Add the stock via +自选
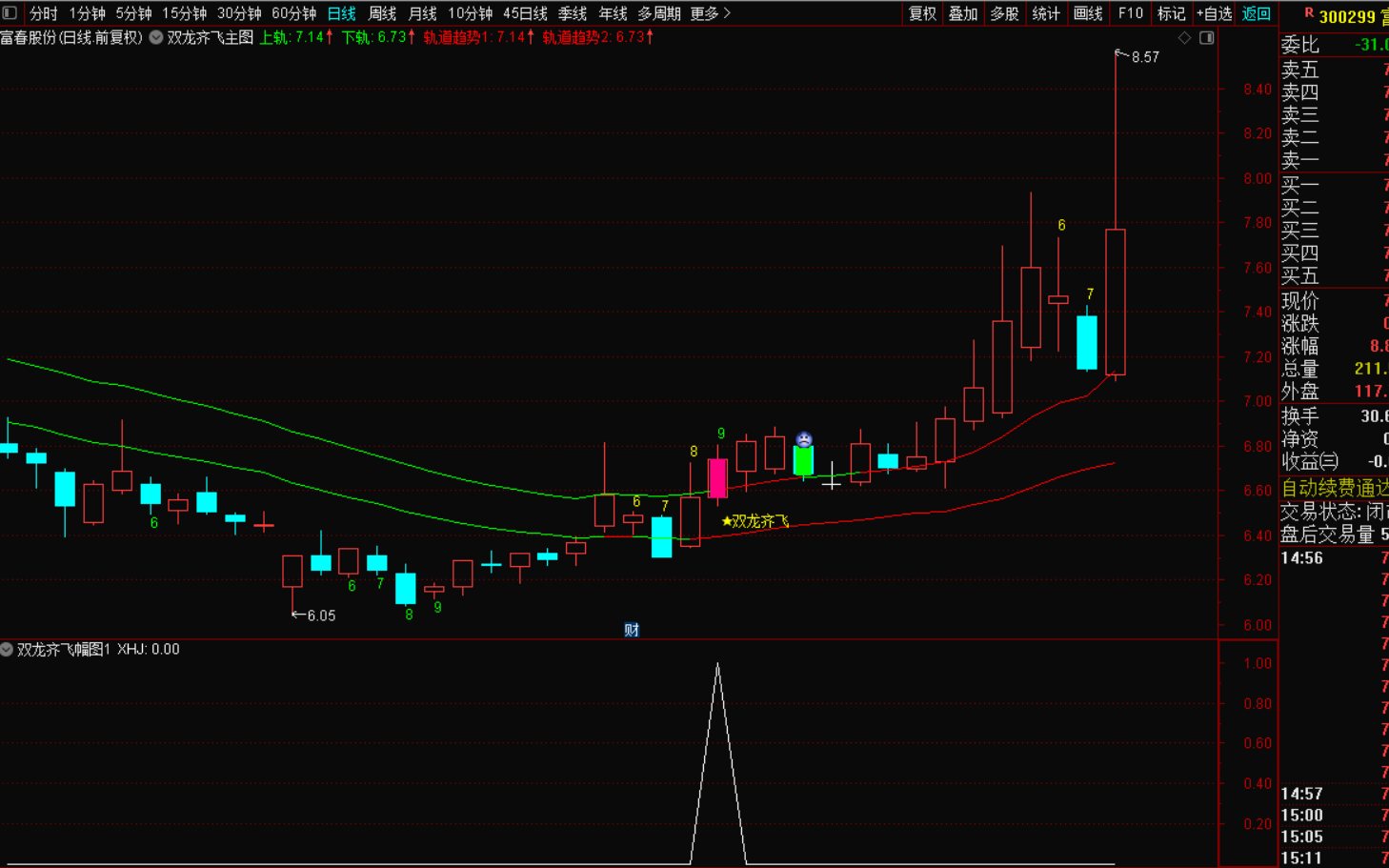This screenshot has width=1389, height=868. point(1214,13)
